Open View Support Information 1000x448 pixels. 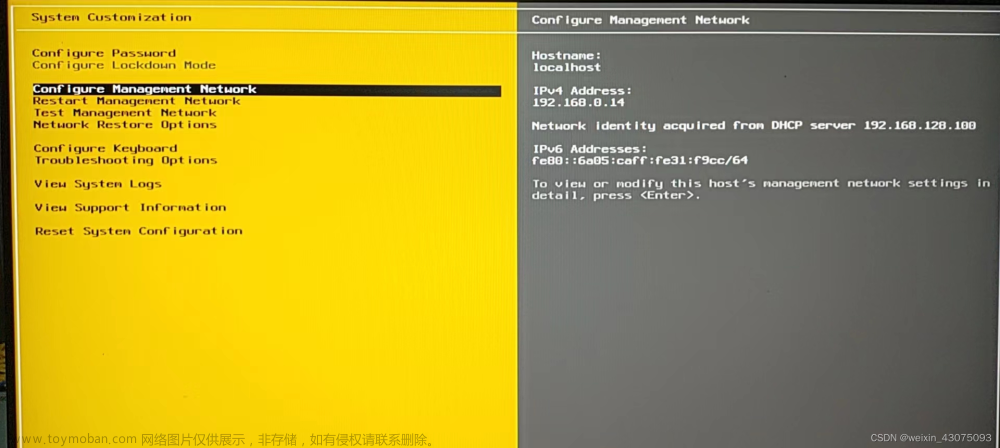[x=130, y=207]
